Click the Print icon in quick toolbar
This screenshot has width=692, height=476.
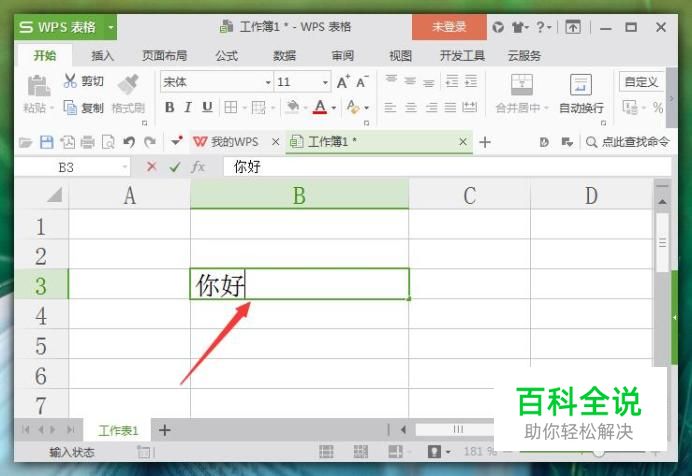tap(87, 142)
